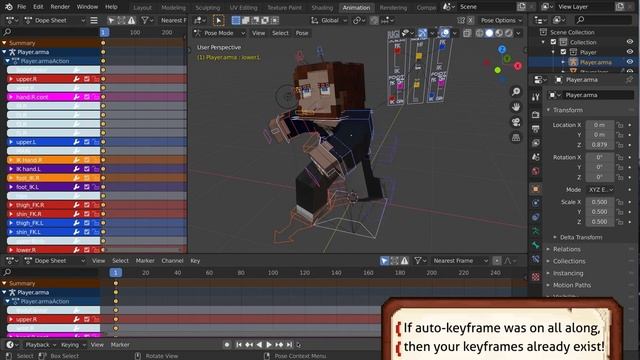
Task: Open the World properties tab
Action: 536,171
